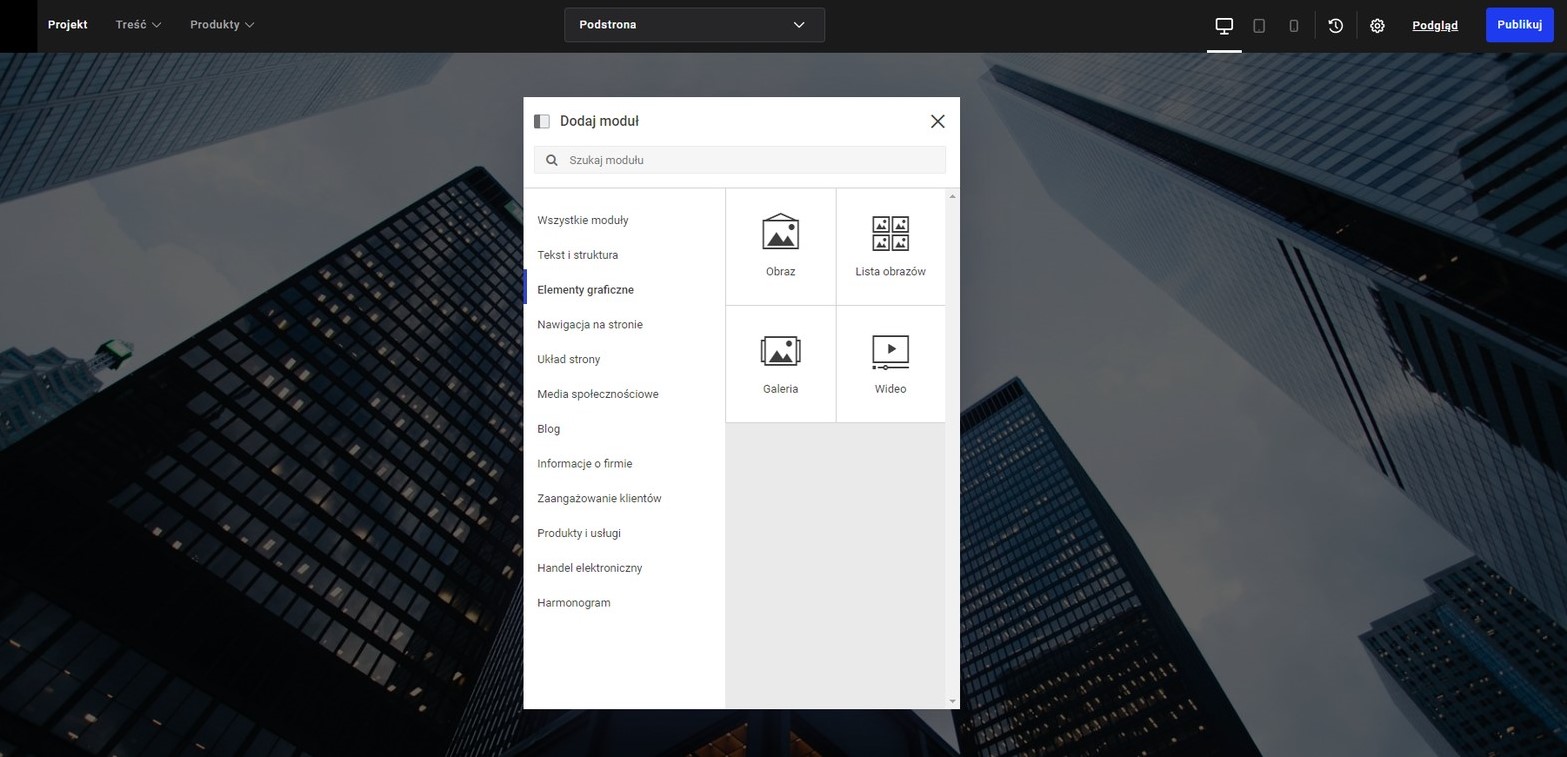The width and height of the screenshot is (1567, 757).
Task: Expand the Produkty menu
Action: coord(222,25)
